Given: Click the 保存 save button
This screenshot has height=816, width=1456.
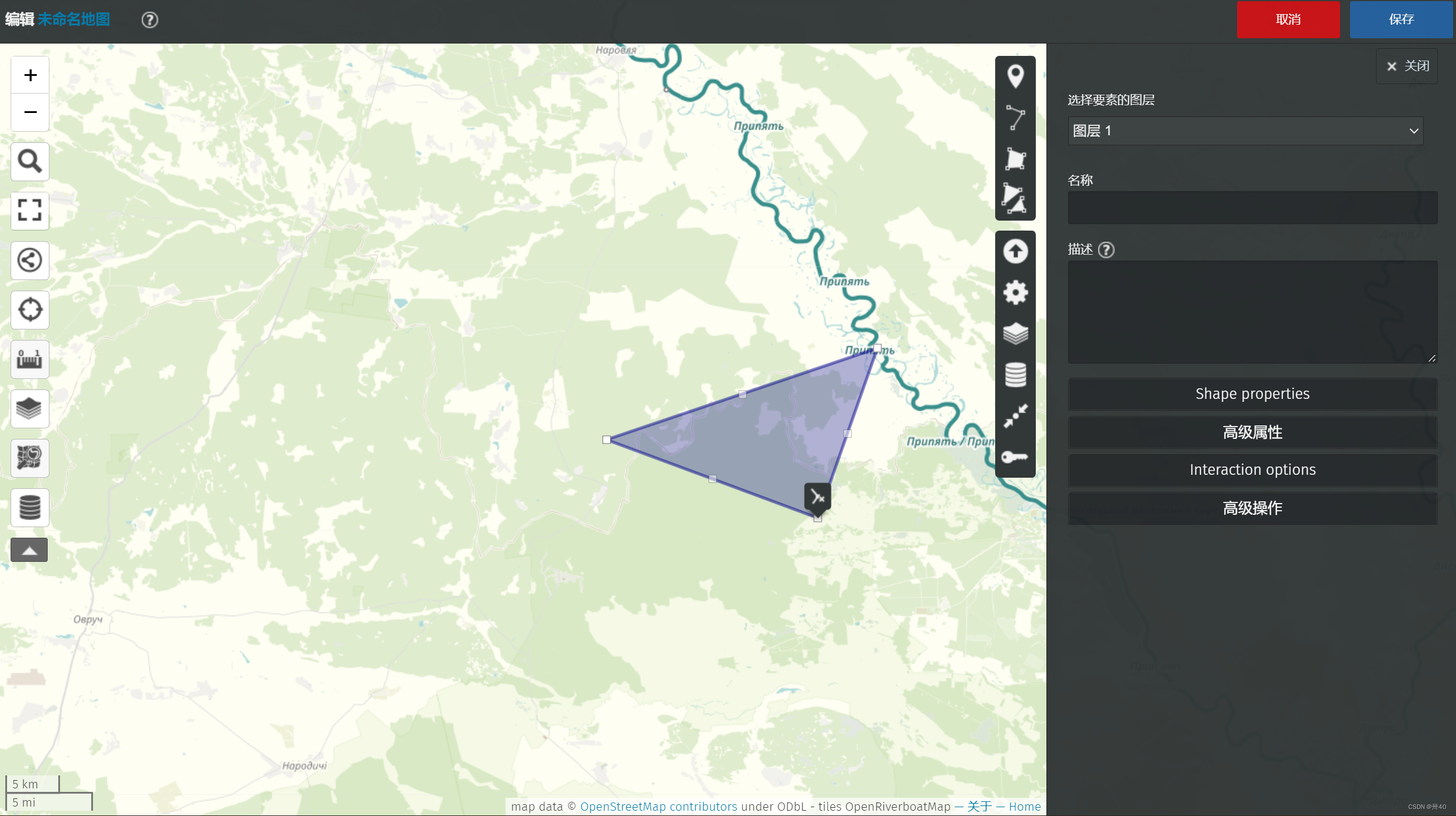Looking at the screenshot, I should (1401, 19).
